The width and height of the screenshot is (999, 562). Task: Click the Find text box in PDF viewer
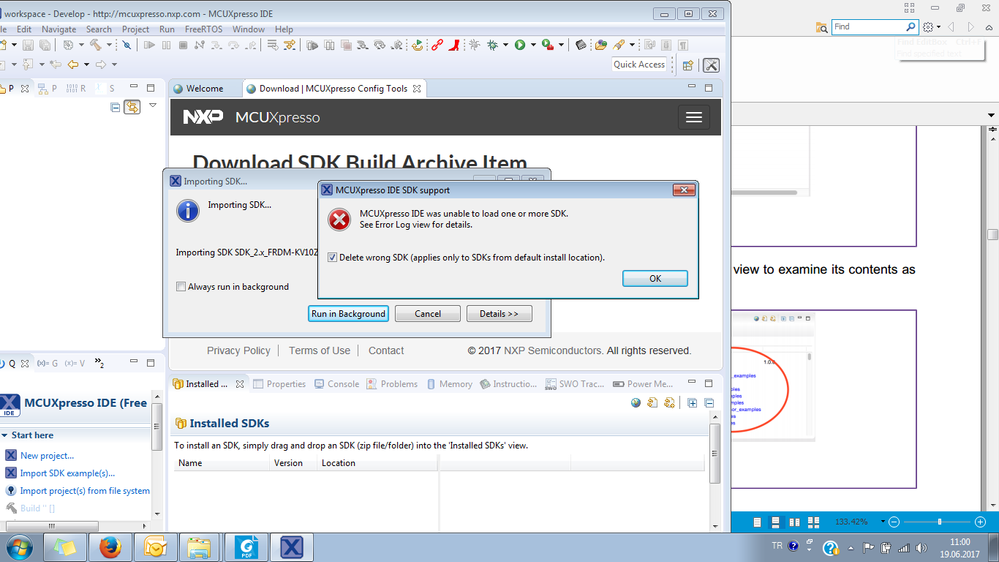coord(874,27)
